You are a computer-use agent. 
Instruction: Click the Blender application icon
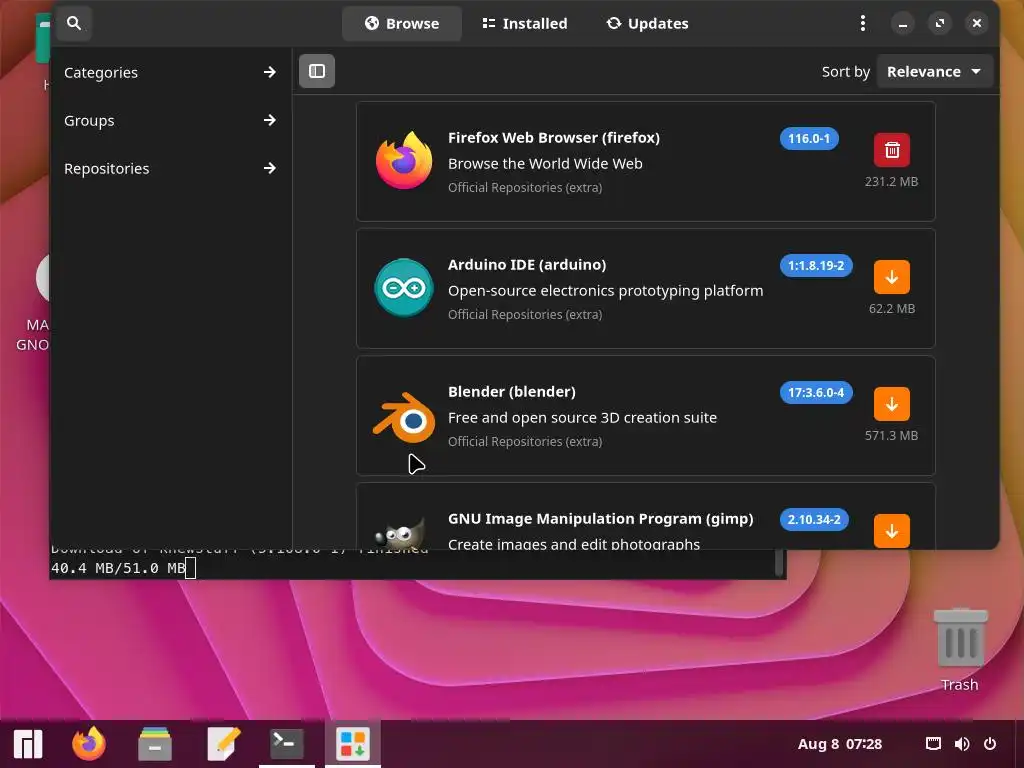tap(404, 417)
